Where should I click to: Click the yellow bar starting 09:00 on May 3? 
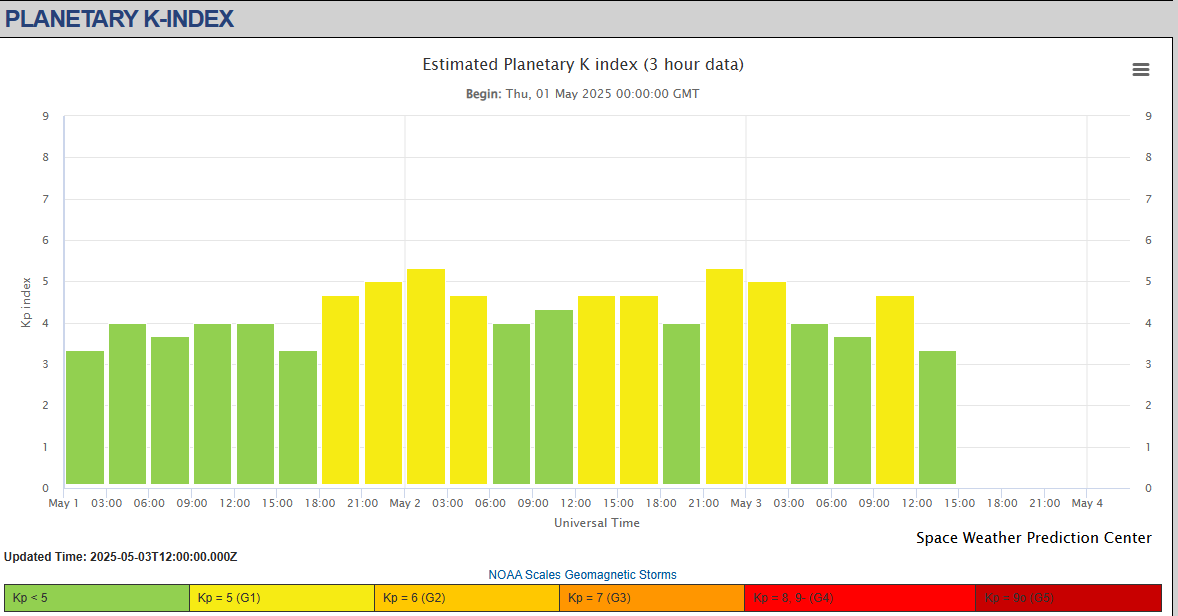pyautogui.click(x=895, y=390)
